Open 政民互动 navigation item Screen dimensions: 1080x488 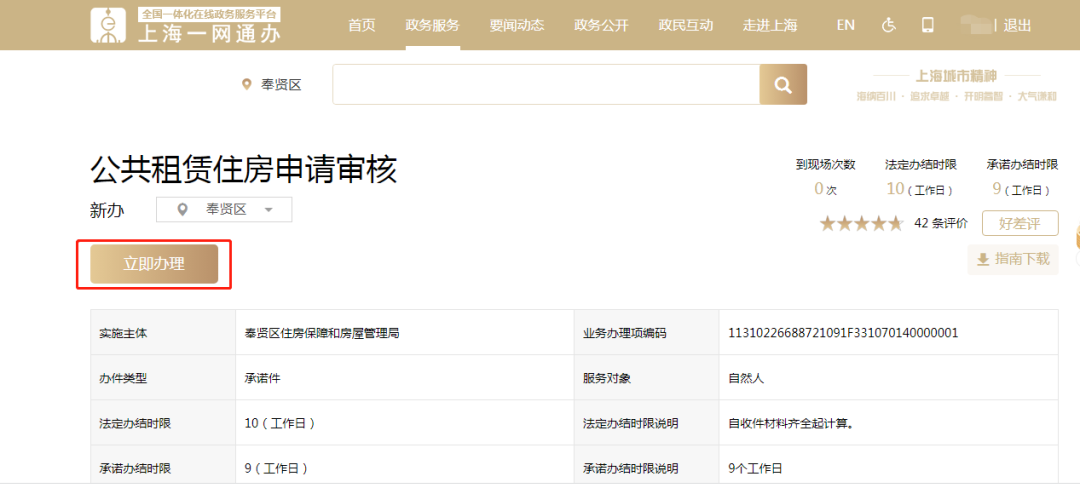[x=686, y=25]
